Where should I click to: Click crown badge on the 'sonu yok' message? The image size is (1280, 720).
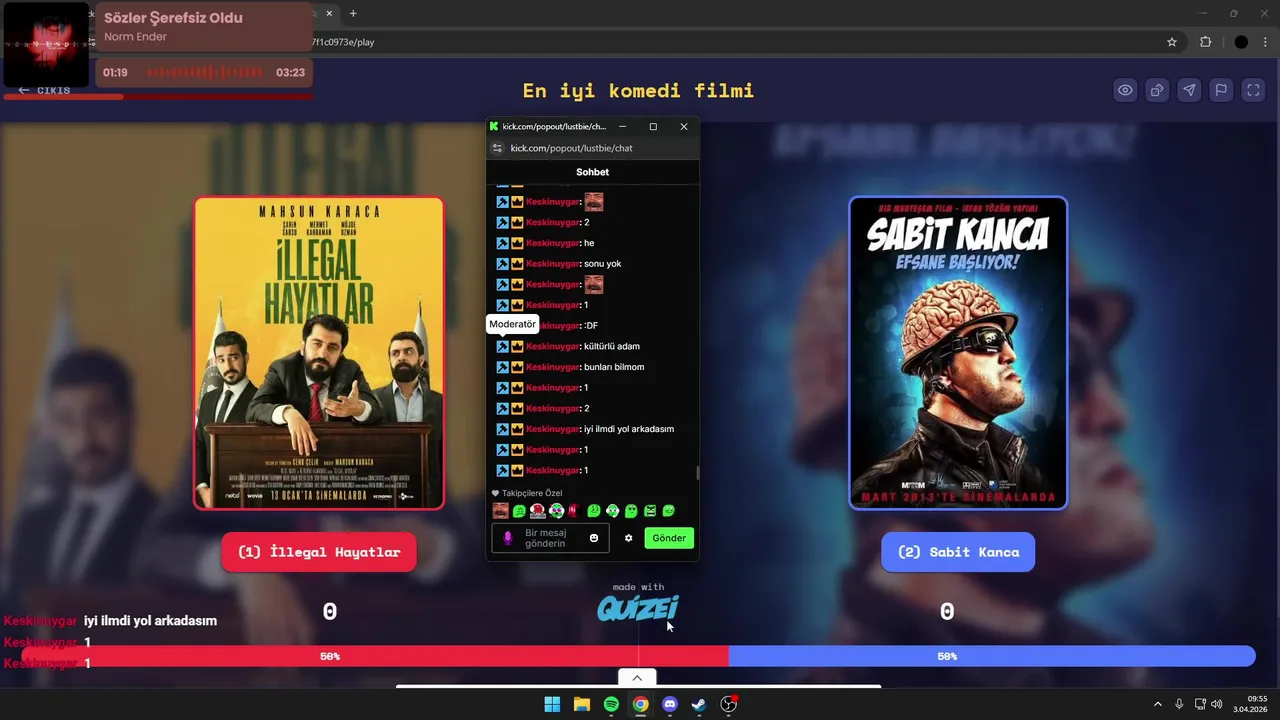pos(517,264)
